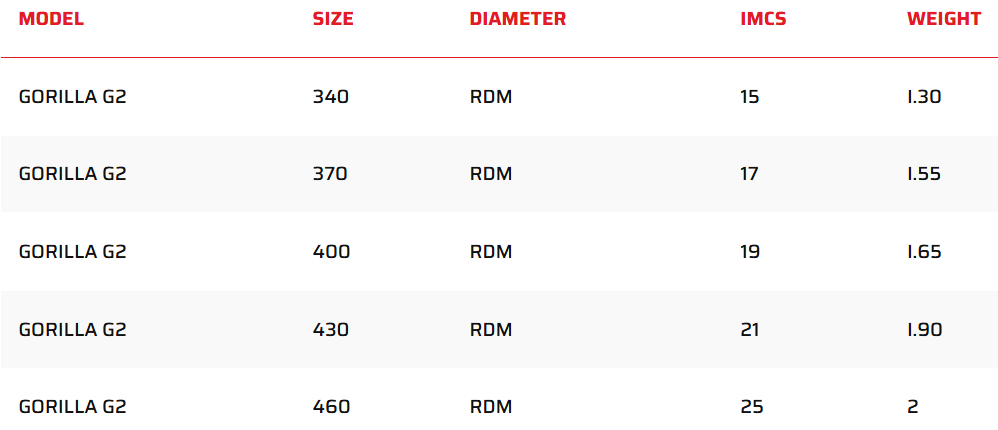Click the size 400 cell
The height and width of the screenshot is (430, 998).
coord(331,252)
